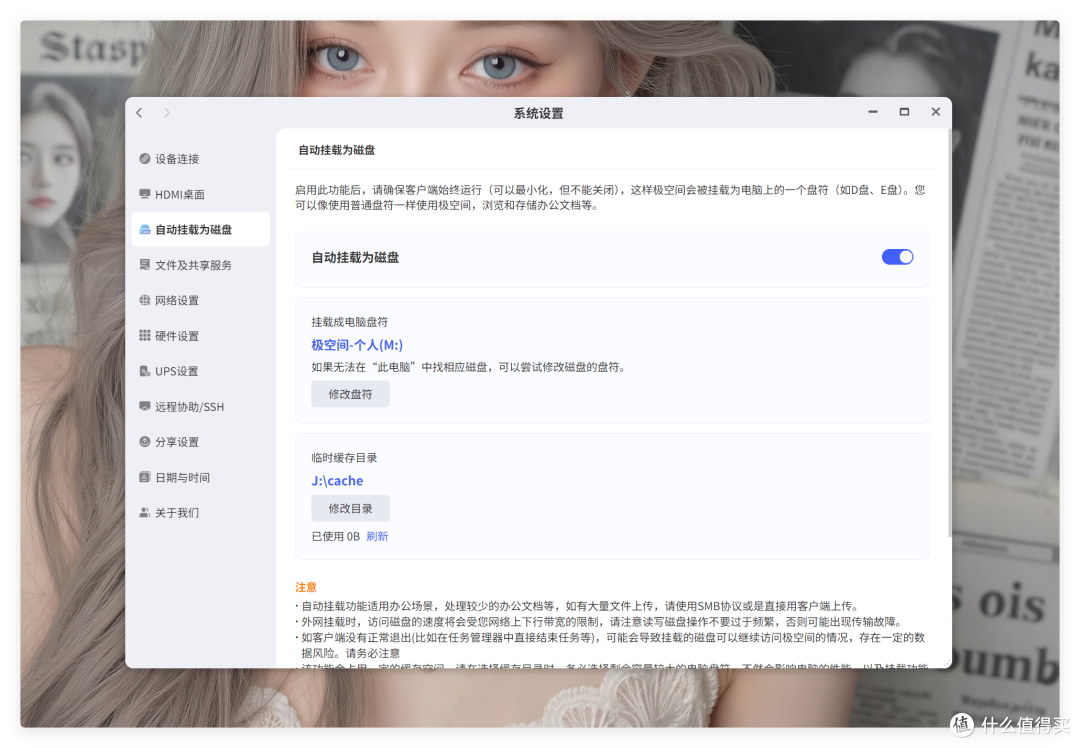Screen dimensions: 1080x748
Task: Click the 远程协助/SSH icon
Action: [x=145, y=406]
